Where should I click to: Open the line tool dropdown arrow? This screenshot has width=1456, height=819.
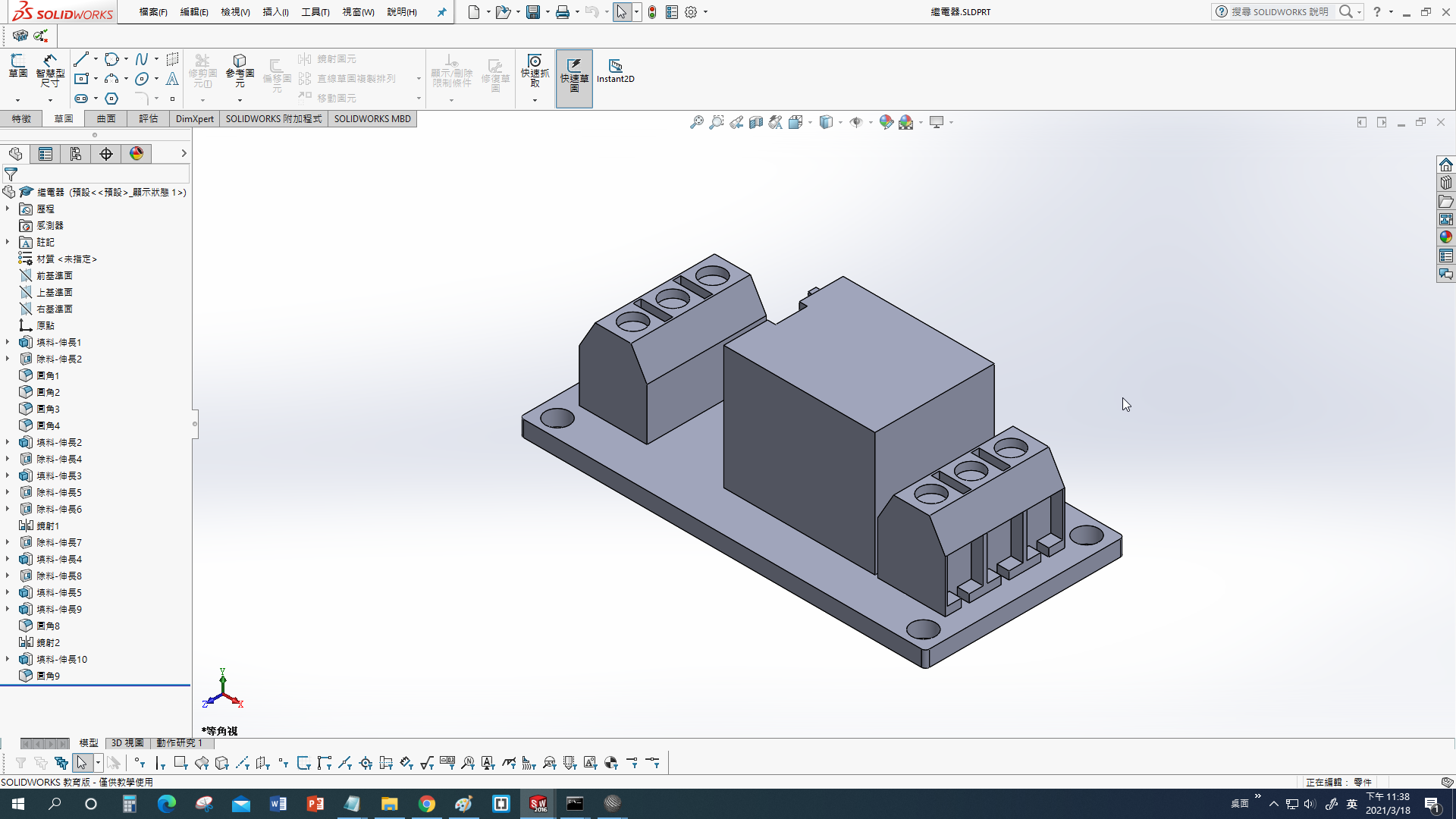(96, 59)
